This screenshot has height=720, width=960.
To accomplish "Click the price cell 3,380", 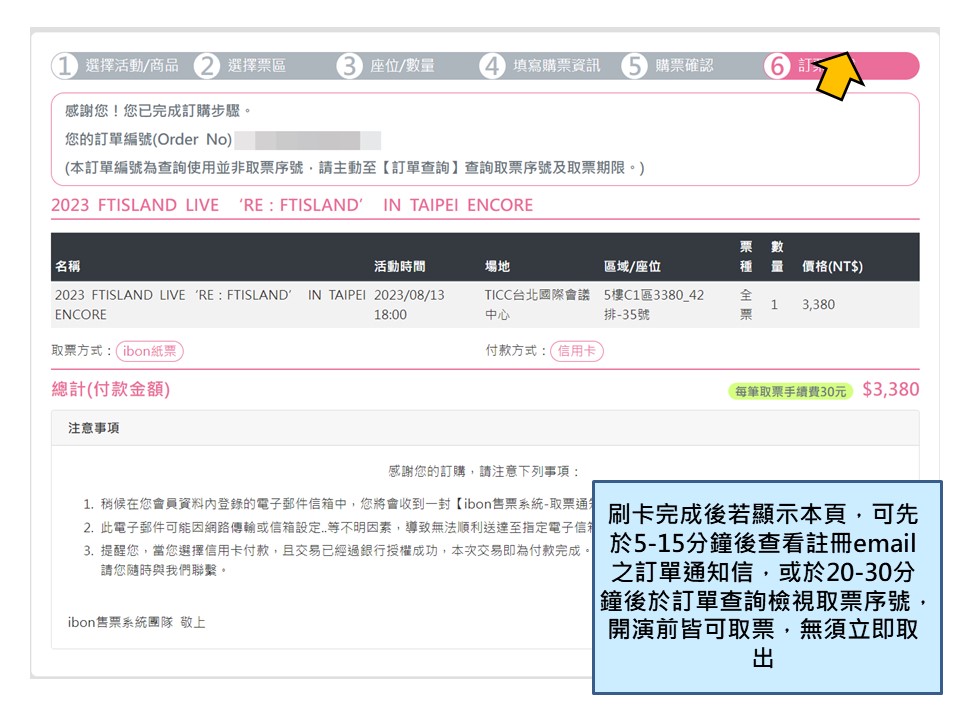I will [818, 304].
